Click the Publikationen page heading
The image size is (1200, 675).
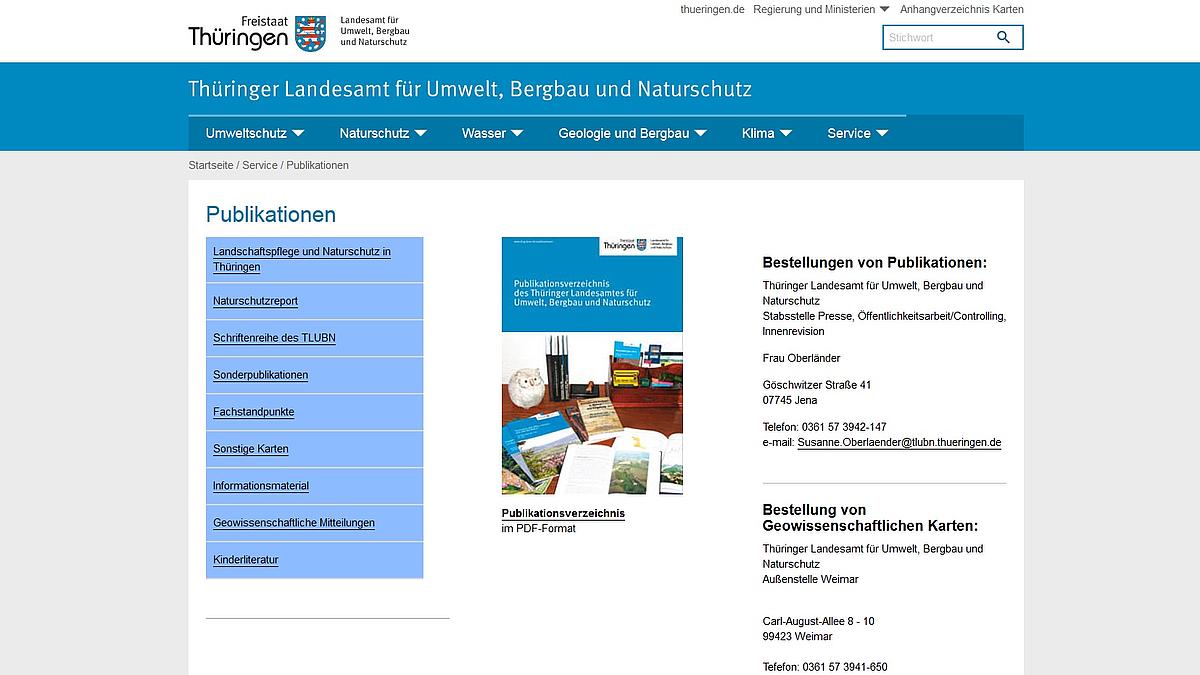tap(271, 214)
